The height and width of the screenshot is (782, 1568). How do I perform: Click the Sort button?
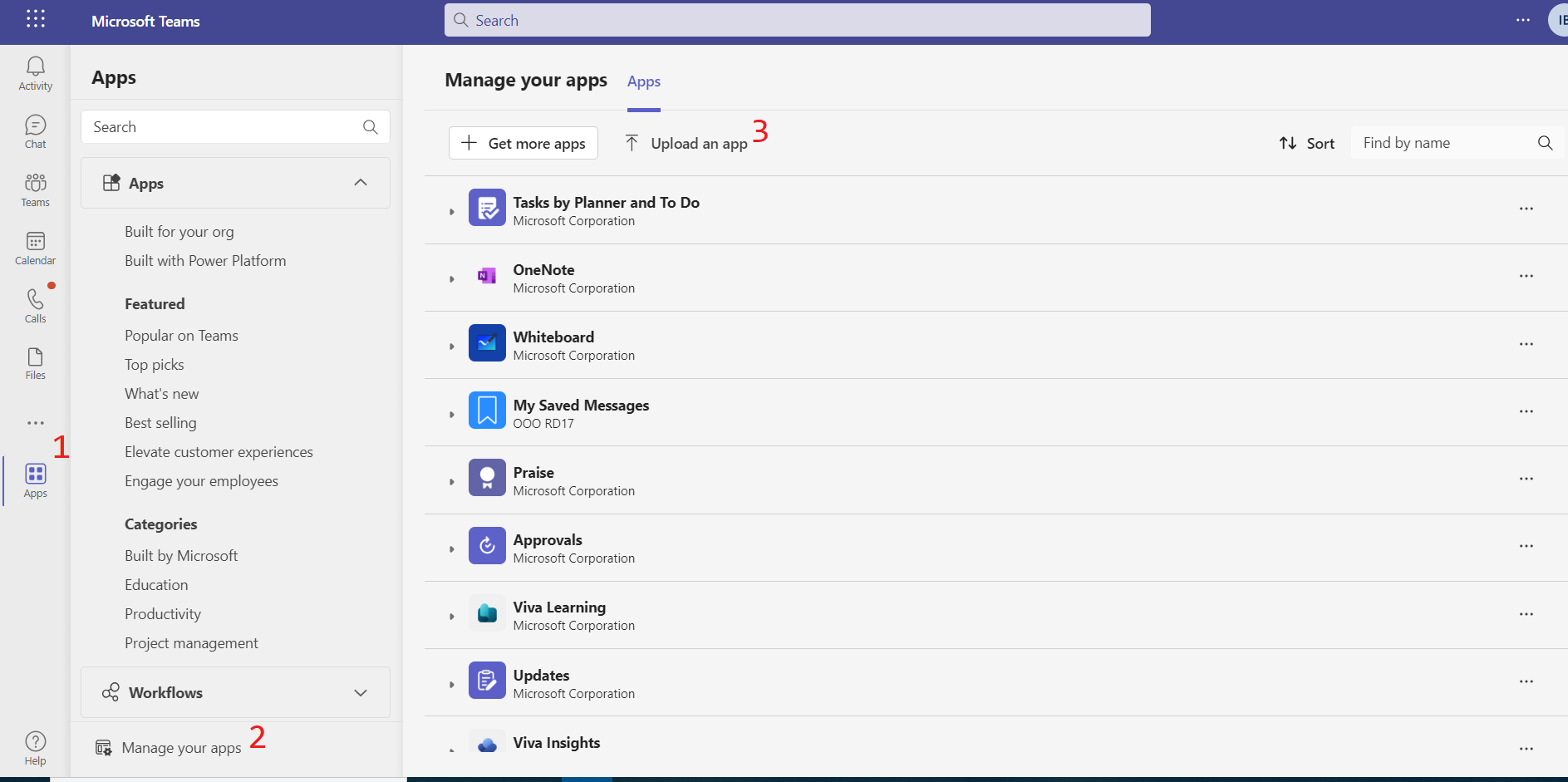click(x=1306, y=143)
